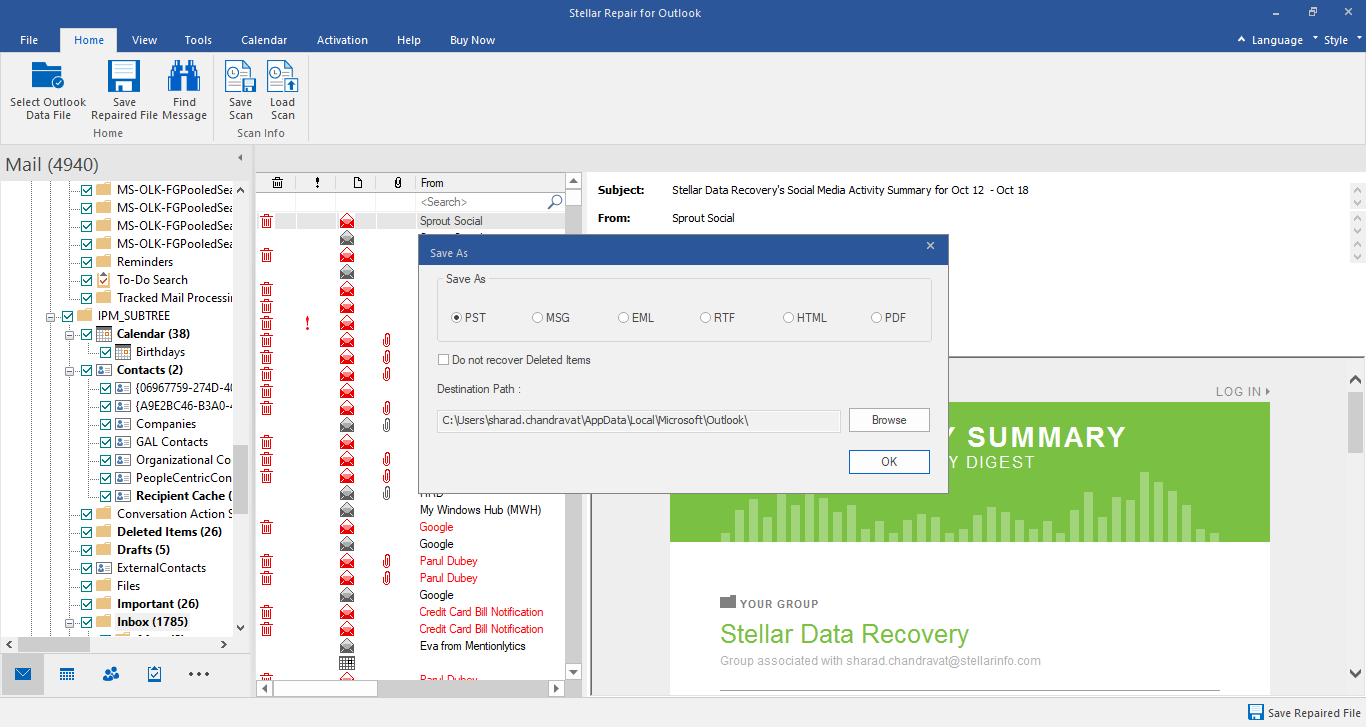The height and width of the screenshot is (727, 1366).
Task: Collapse the IPM_SUBTREE node
Action: [50, 316]
